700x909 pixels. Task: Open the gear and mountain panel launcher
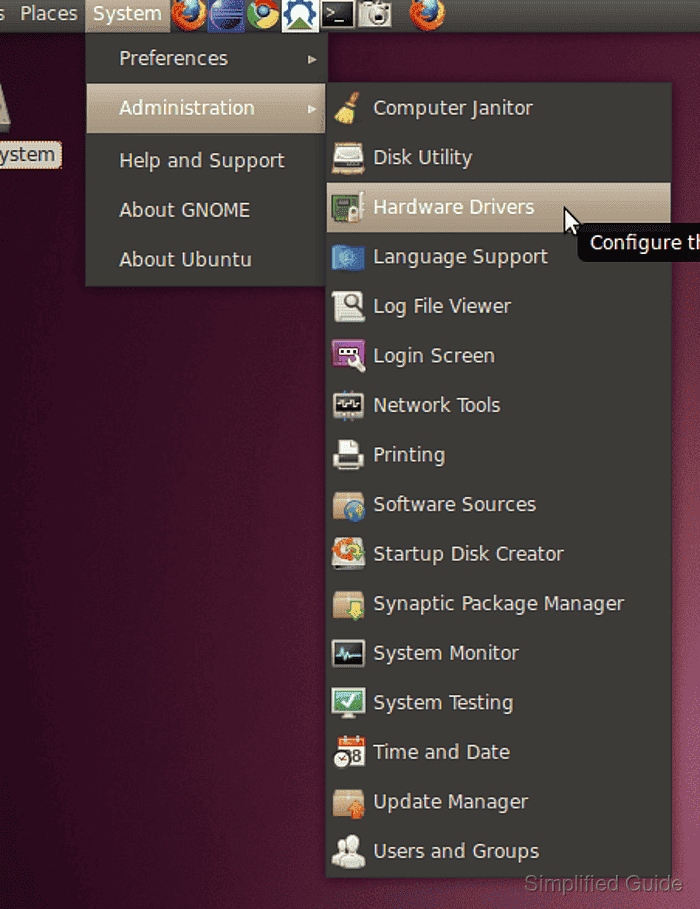coord(300,14)
